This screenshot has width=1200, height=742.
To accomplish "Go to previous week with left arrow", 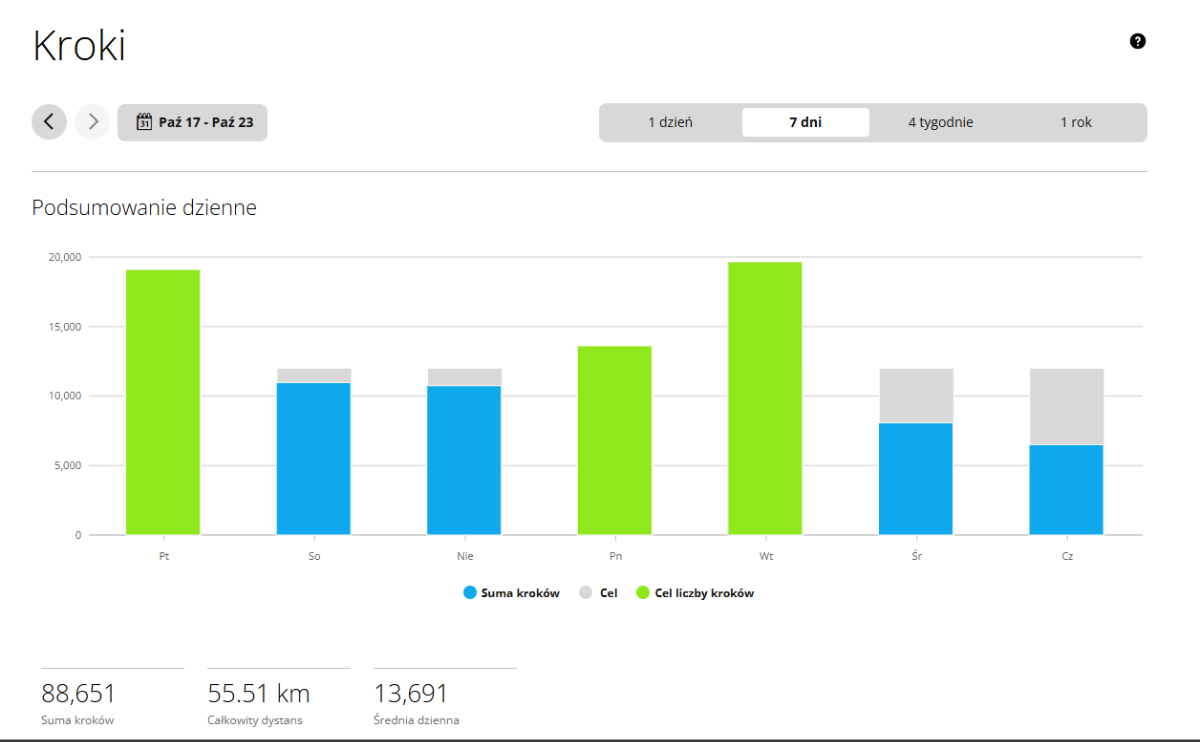I will point(49,122).
